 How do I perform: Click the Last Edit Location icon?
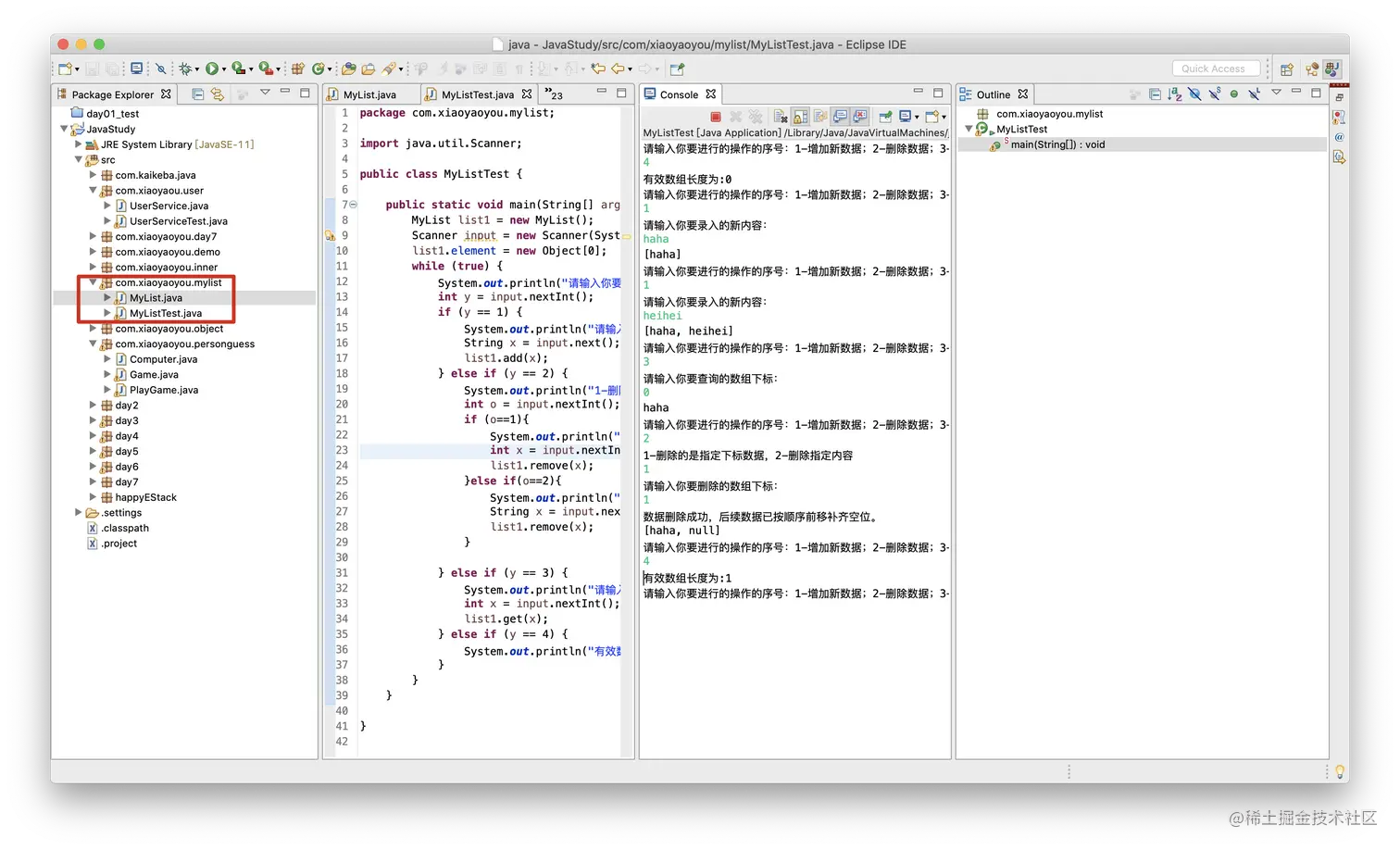pos(598,69)
